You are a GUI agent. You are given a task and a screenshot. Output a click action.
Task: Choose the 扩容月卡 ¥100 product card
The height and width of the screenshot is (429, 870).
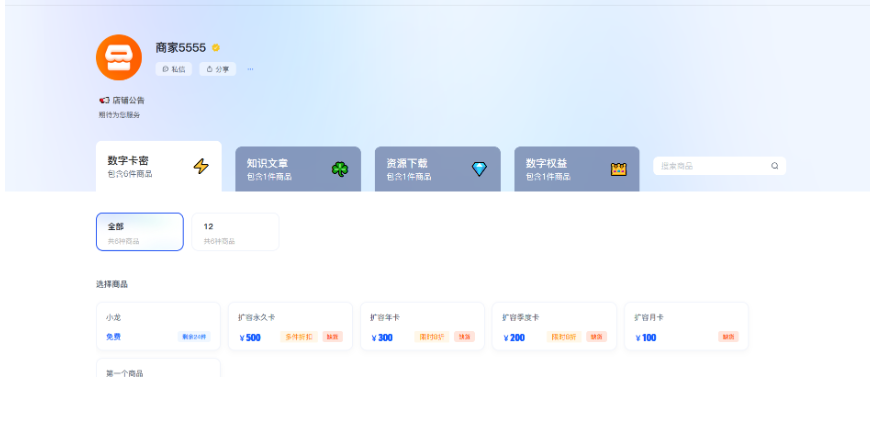point(686,327)
